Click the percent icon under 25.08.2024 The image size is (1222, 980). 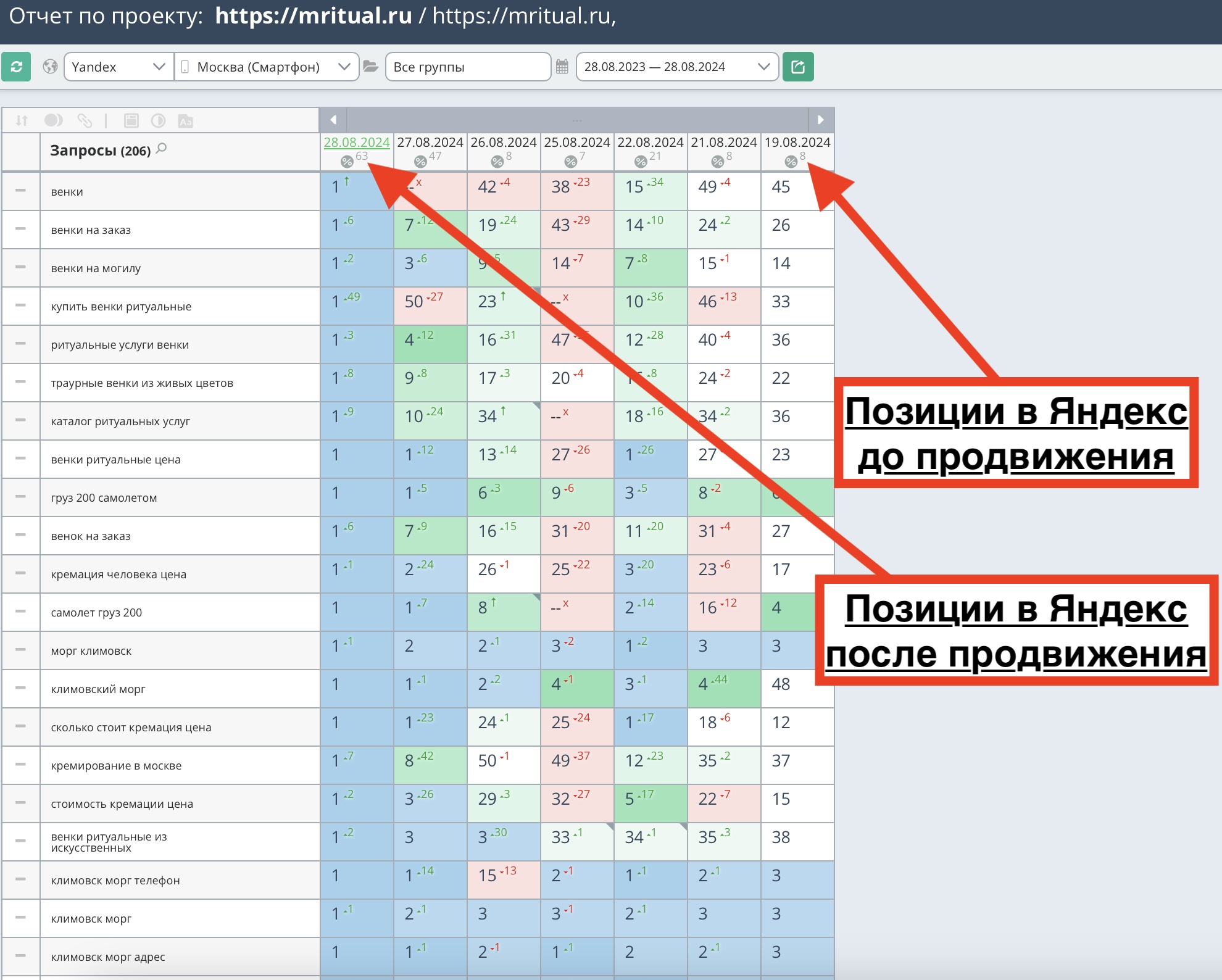click(x=571, y=162)
